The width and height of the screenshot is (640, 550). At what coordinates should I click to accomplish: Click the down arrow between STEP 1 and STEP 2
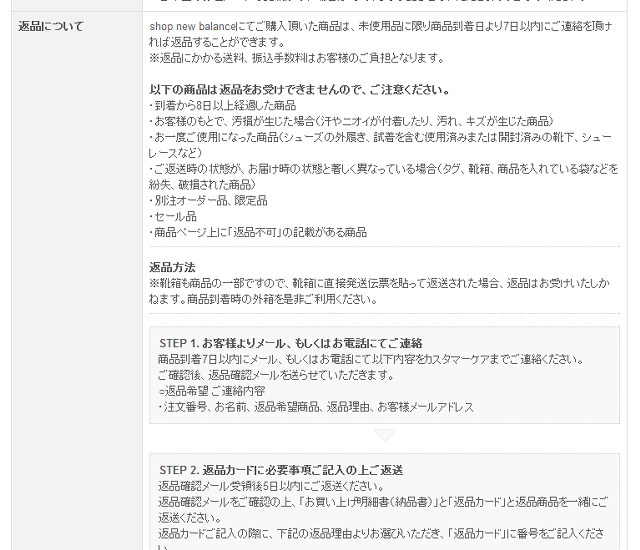[384, 435]
